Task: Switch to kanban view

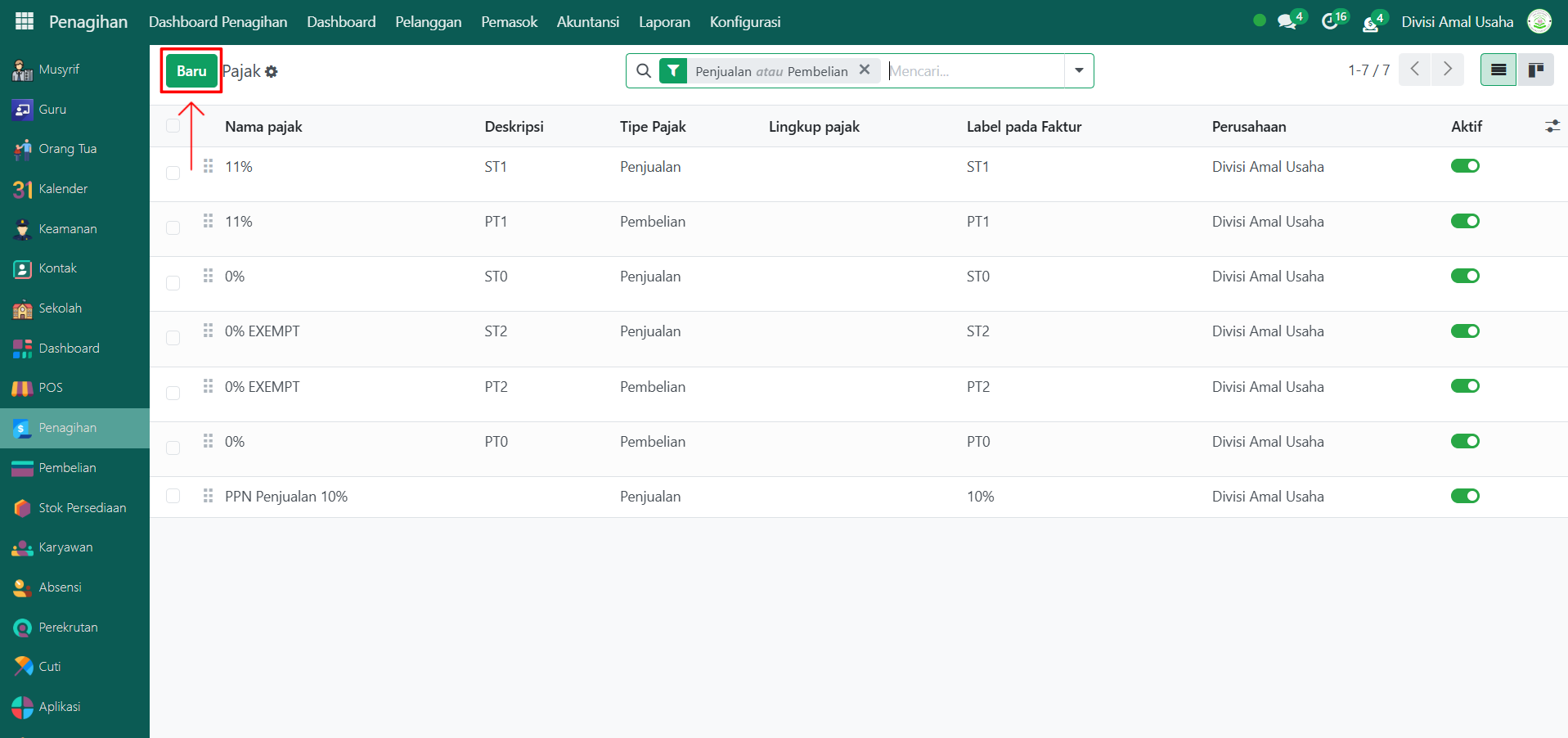Action: pos(1535,70)
